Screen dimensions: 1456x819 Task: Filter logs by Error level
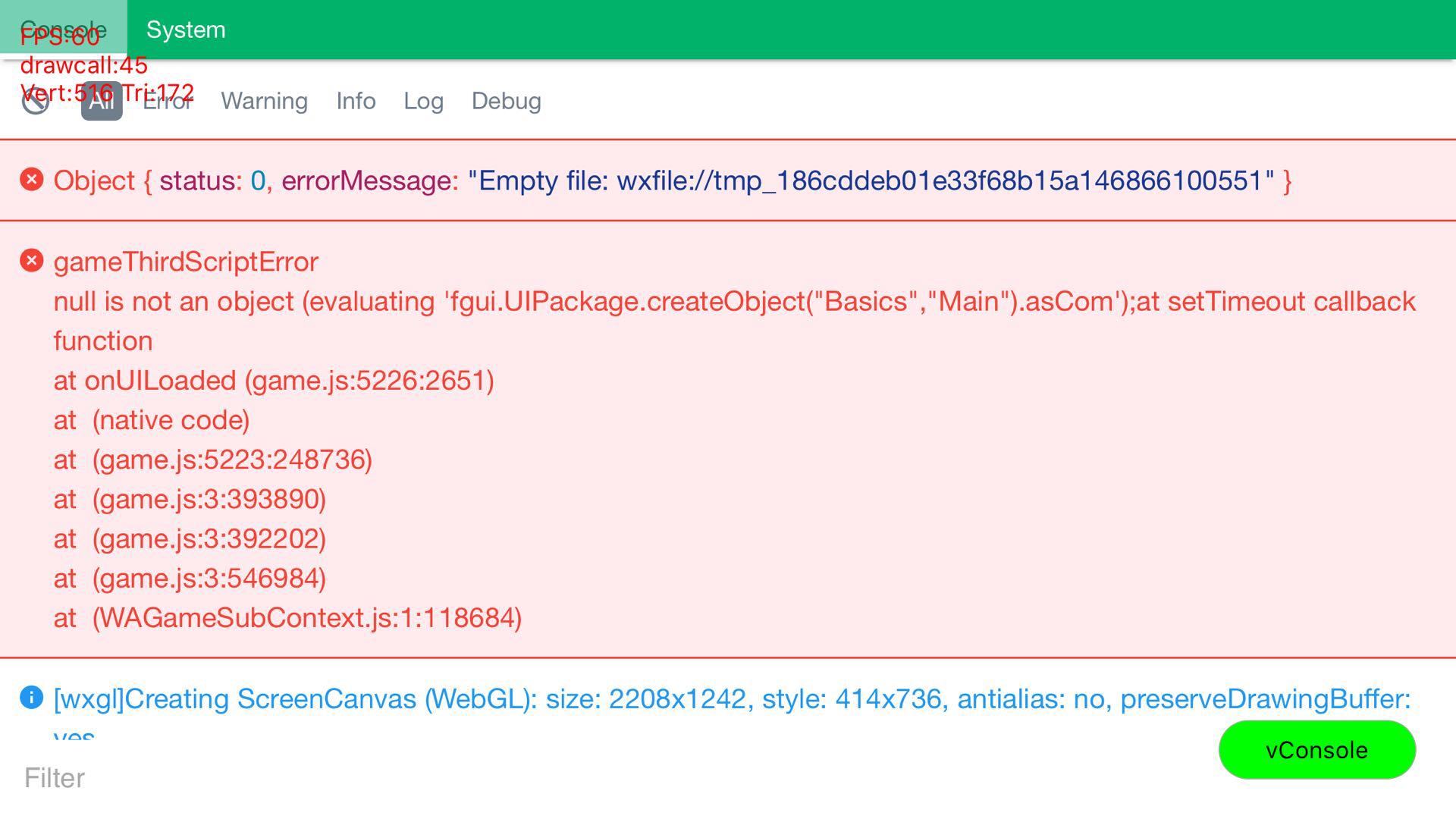[168, 102]
